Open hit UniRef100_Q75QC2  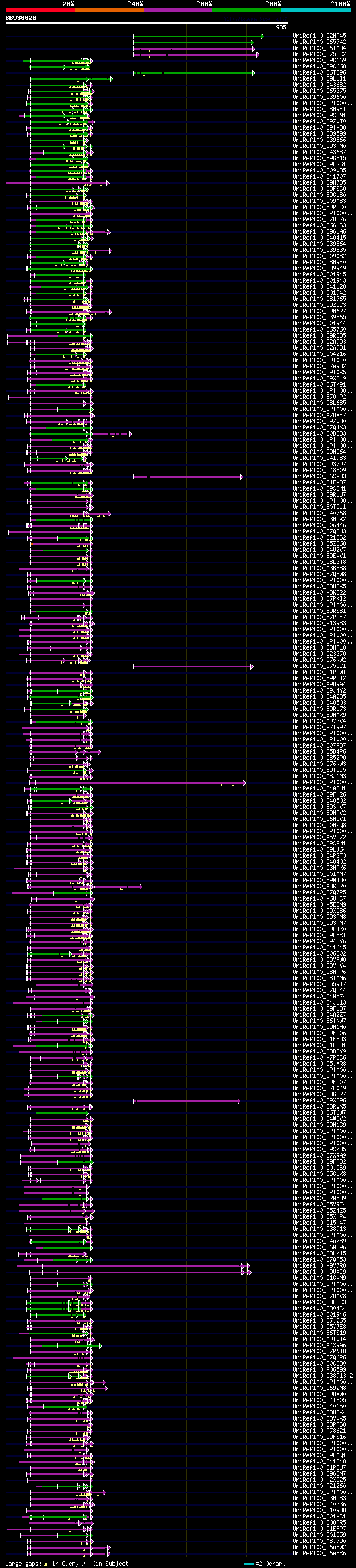(x=319, y=54)
